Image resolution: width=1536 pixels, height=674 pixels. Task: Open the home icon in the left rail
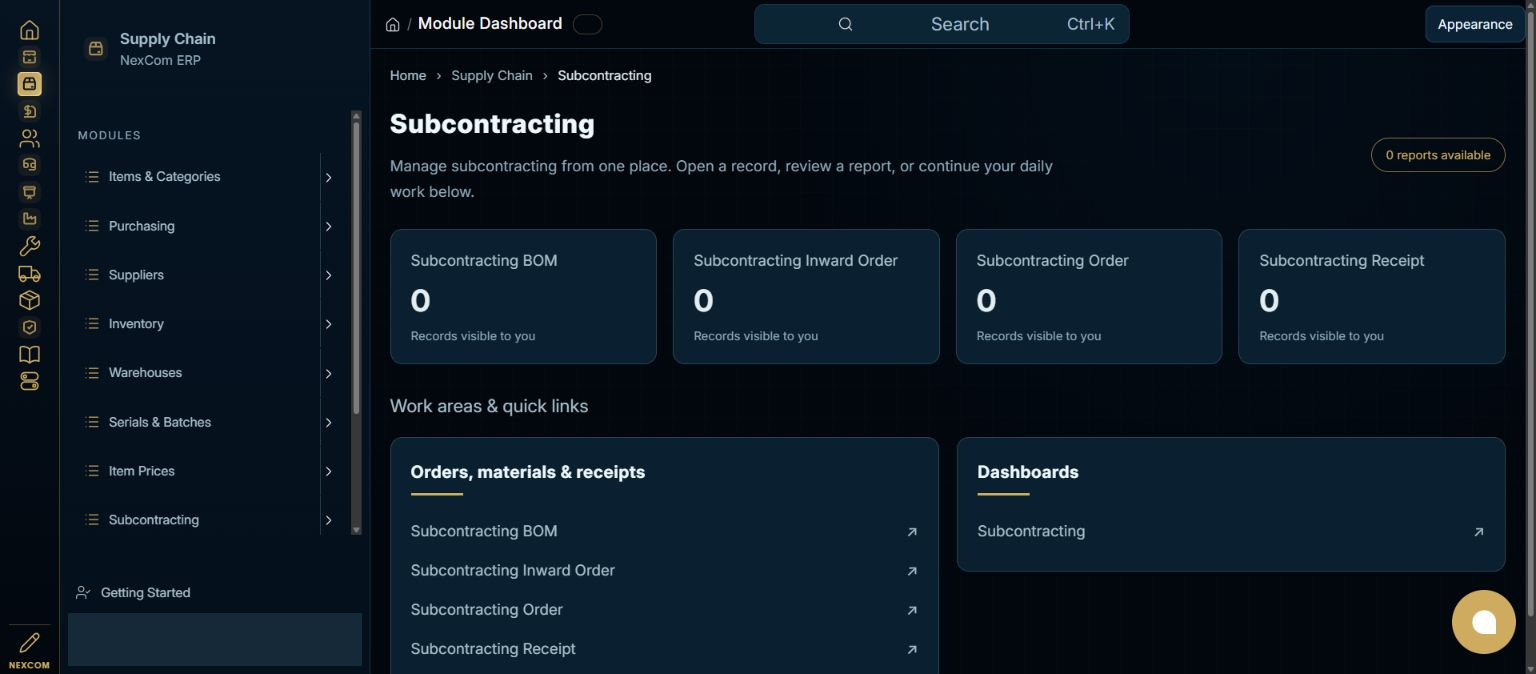click(x=29, y=30)
